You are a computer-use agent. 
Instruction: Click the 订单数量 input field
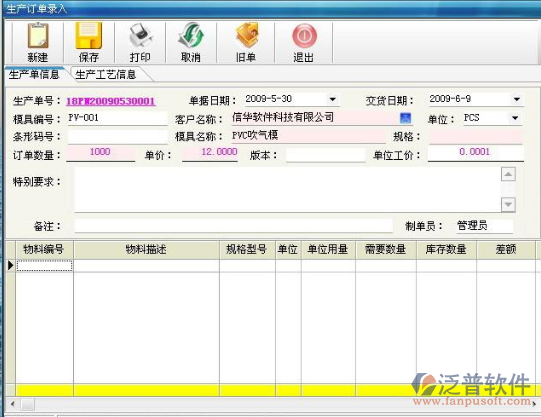point(100,152)
